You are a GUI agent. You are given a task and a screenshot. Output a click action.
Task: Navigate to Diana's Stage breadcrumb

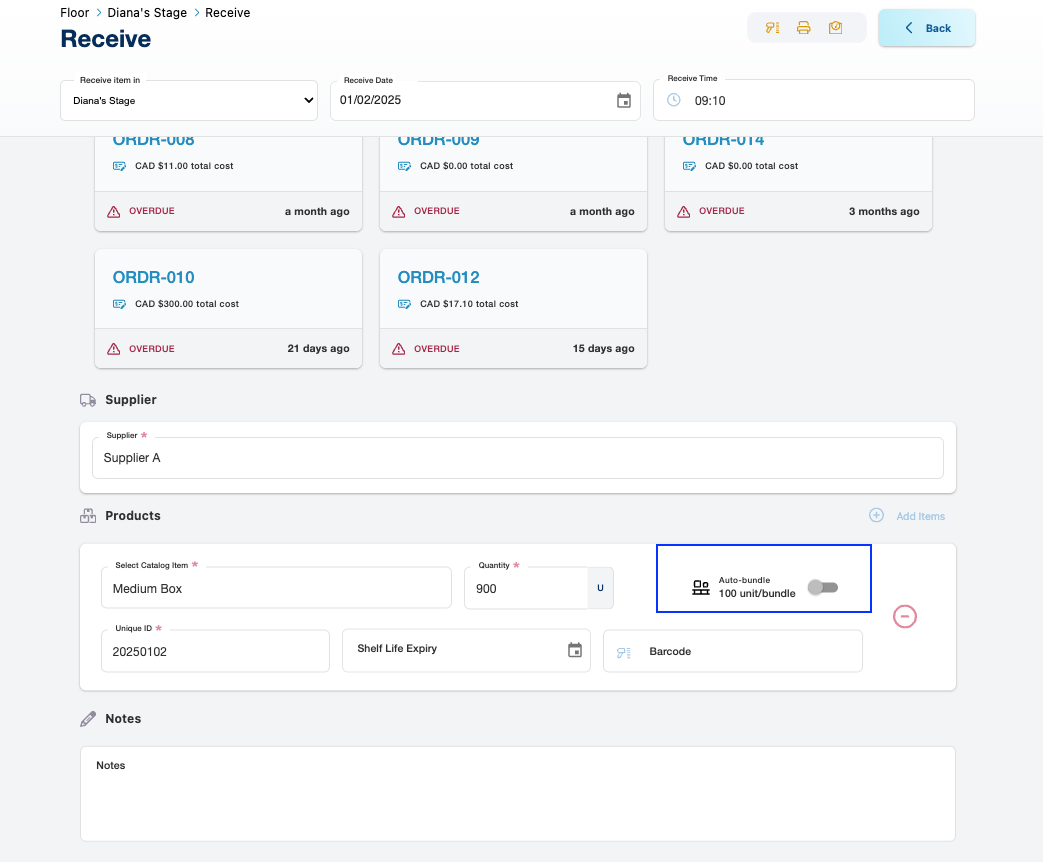pos(148,13)
